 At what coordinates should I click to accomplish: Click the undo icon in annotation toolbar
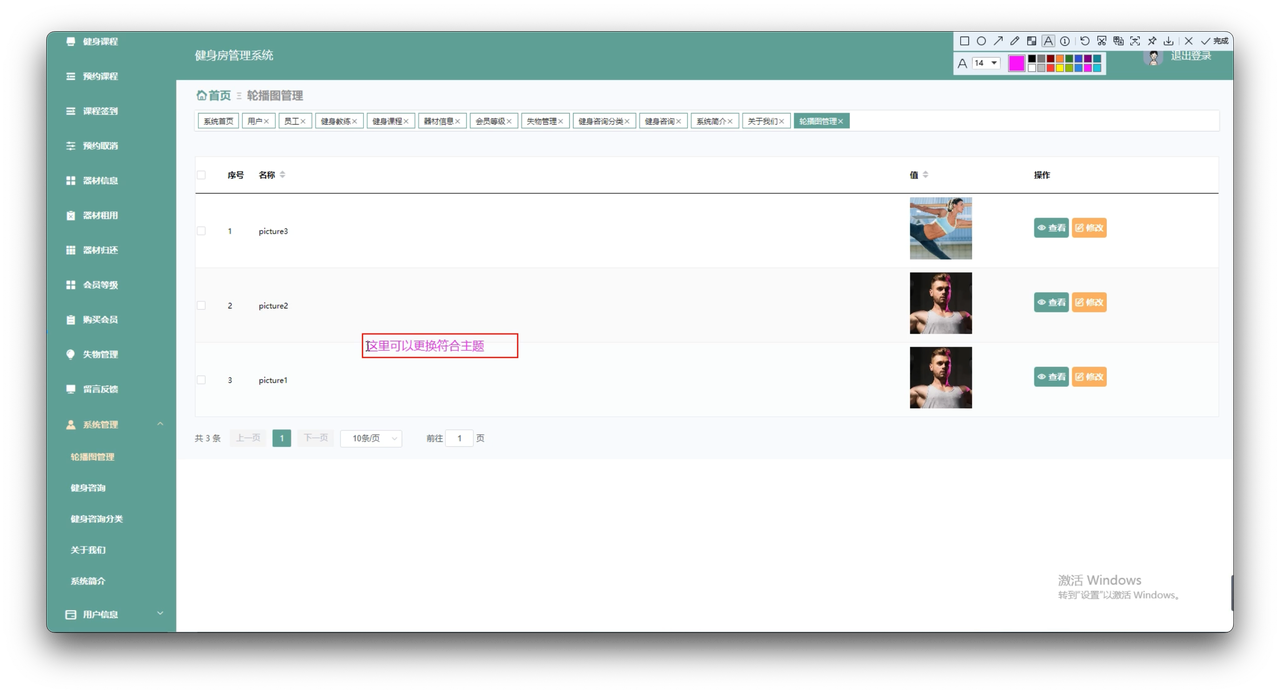click(1084, 41)
